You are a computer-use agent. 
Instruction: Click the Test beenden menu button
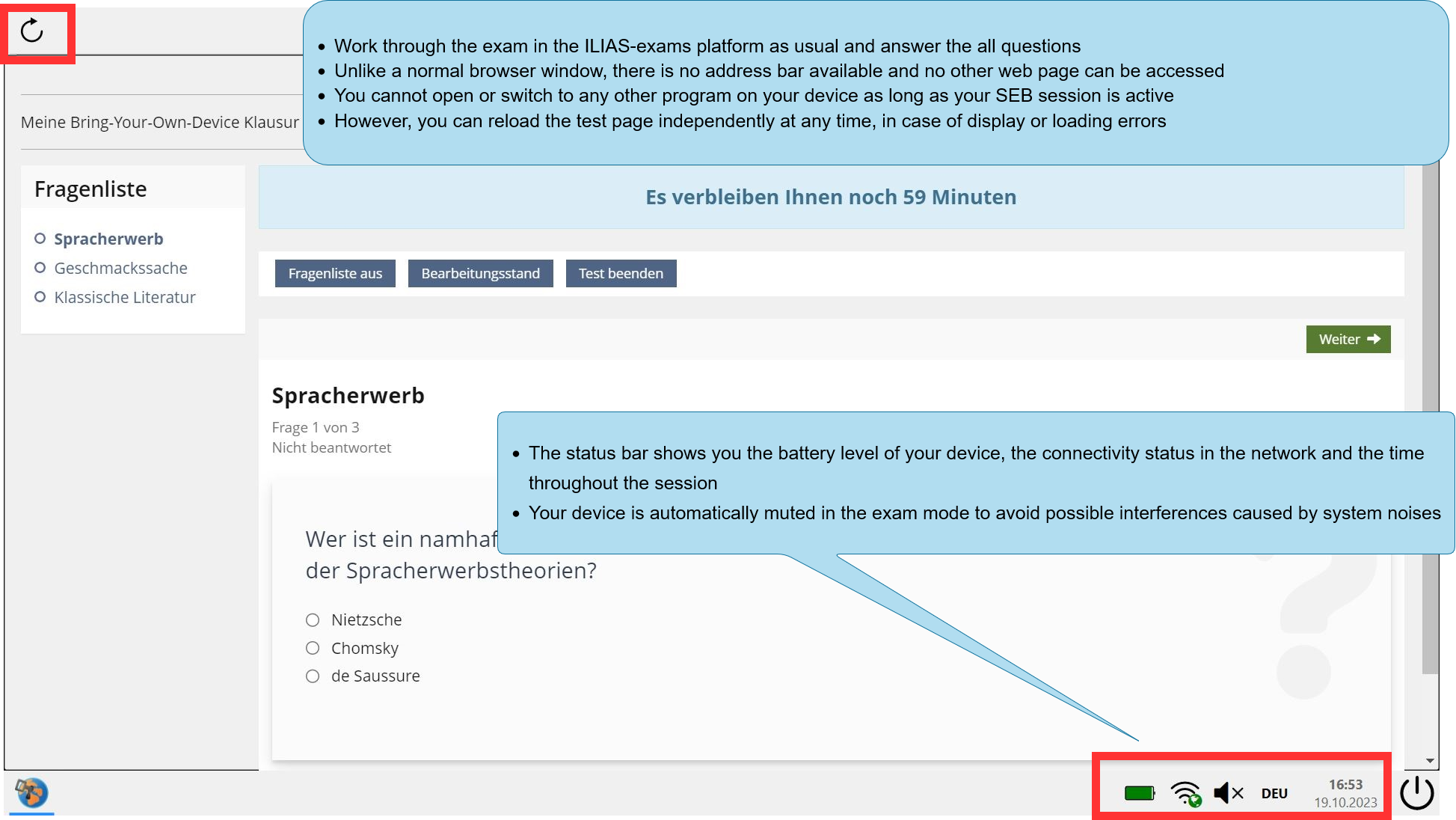pos(620,273)
